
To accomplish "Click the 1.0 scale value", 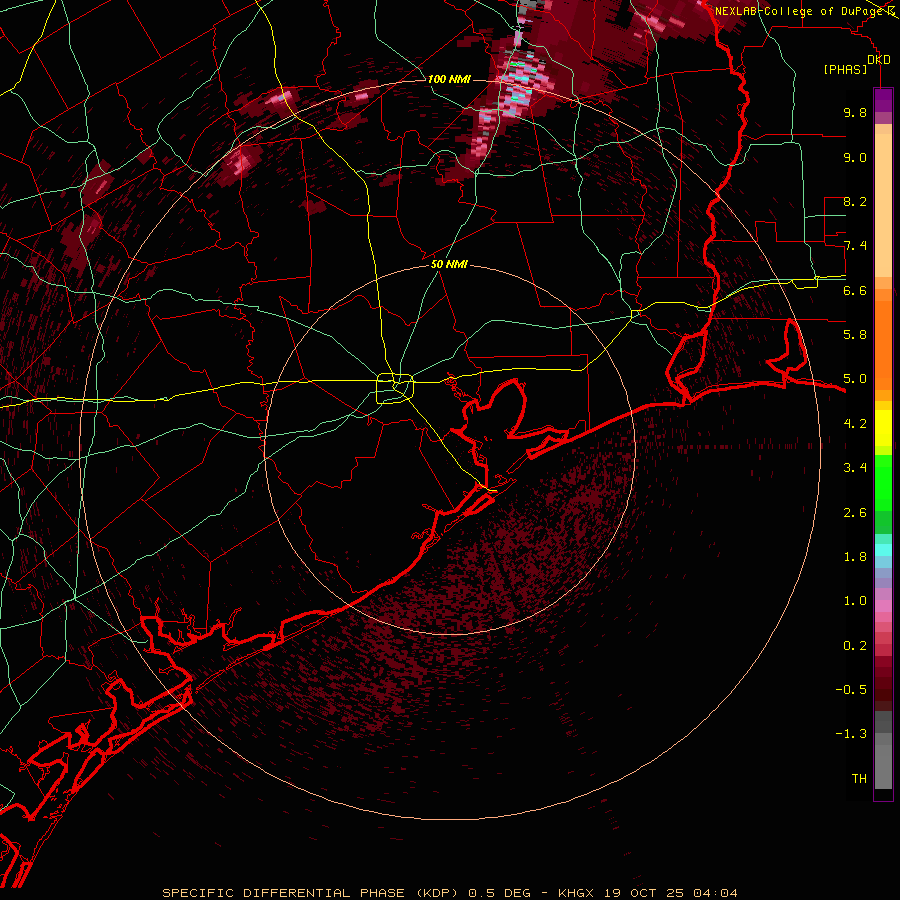I will [855, 601].
